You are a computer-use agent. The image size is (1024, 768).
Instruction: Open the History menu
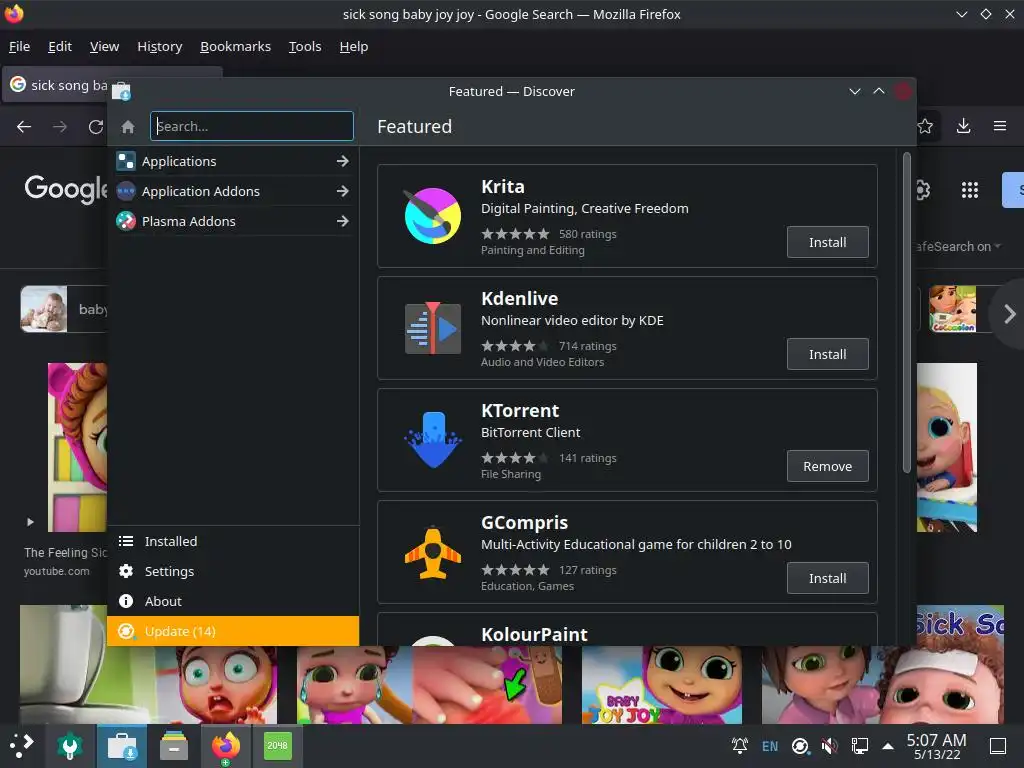click(x=159, y=46)
